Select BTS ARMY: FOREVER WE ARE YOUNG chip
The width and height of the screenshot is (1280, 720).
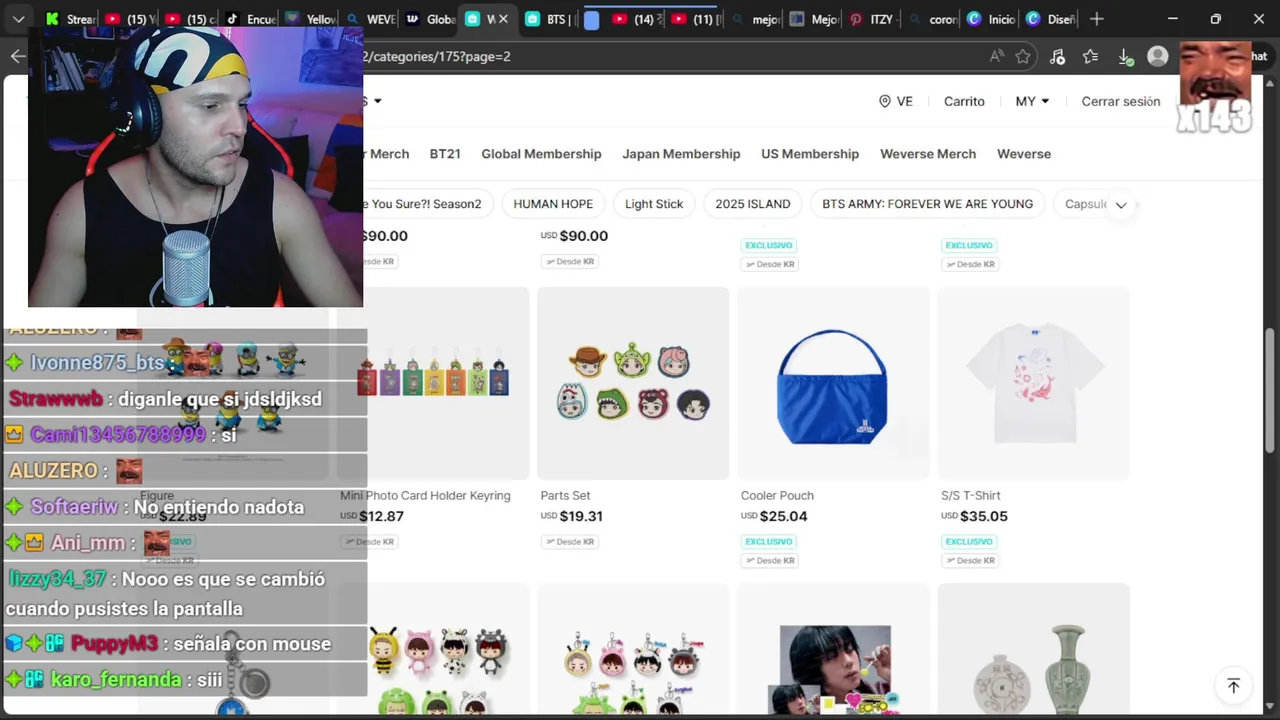point(927,204)
